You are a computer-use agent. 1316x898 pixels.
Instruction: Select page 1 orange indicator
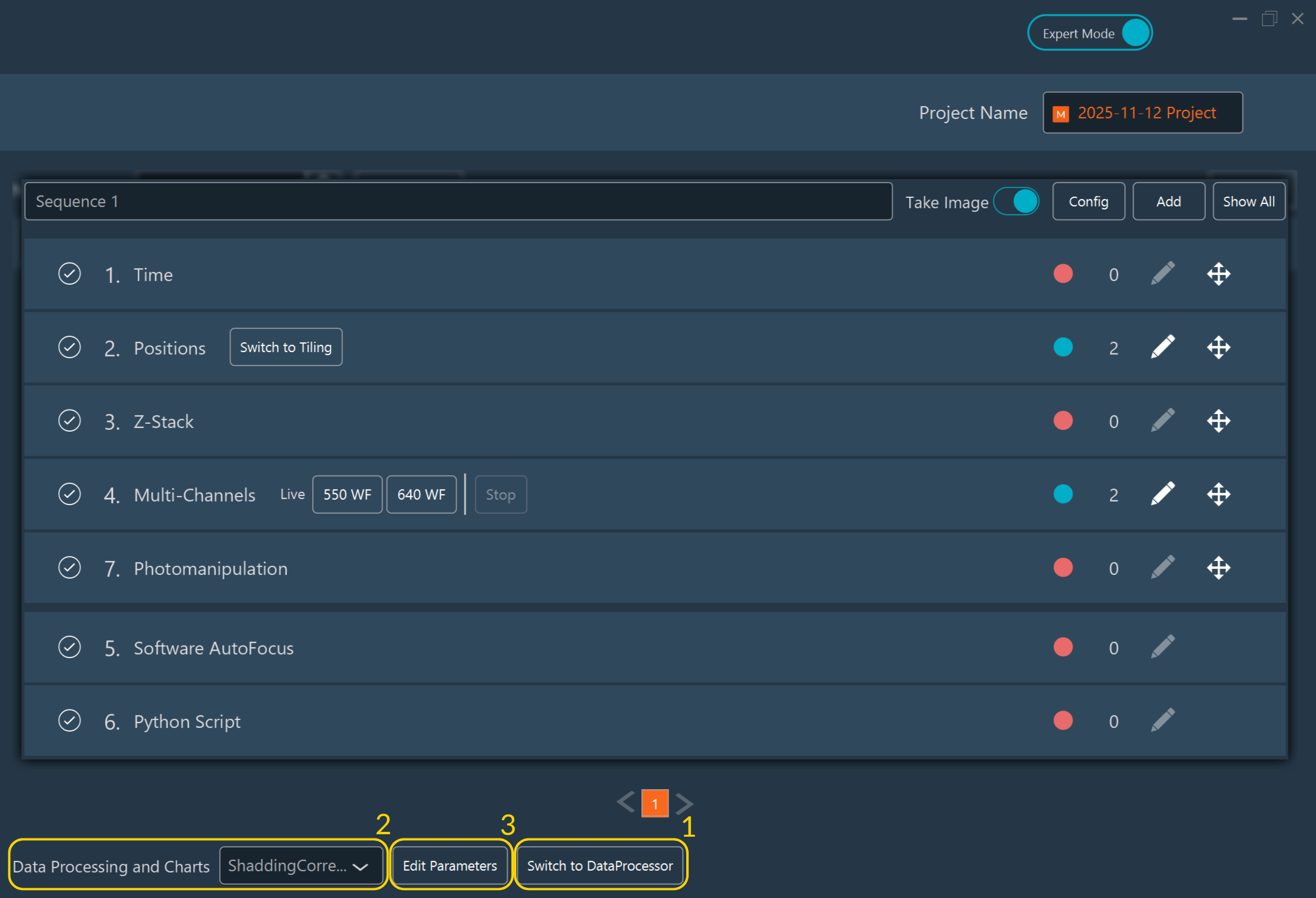click(655, 803)
